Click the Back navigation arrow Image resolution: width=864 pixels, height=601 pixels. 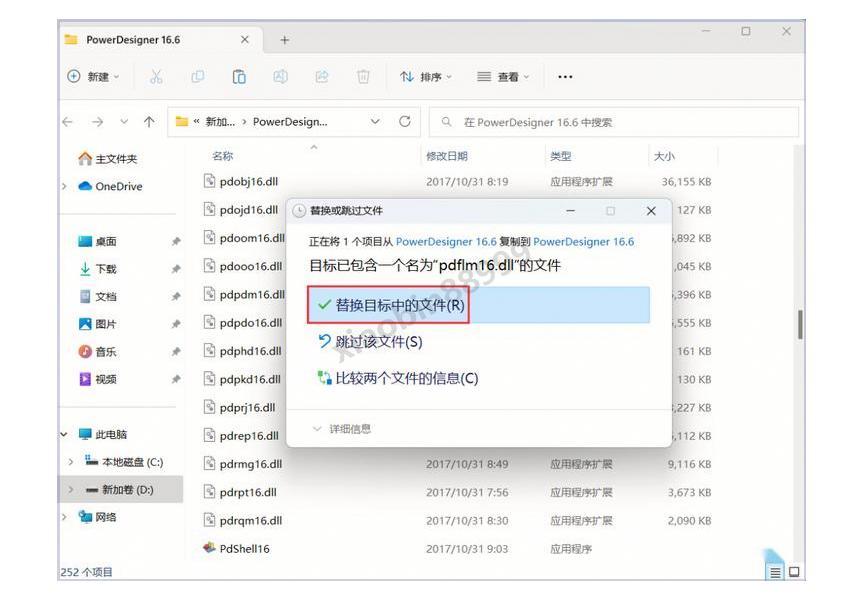pyautogui.click(x=68, y=122)
